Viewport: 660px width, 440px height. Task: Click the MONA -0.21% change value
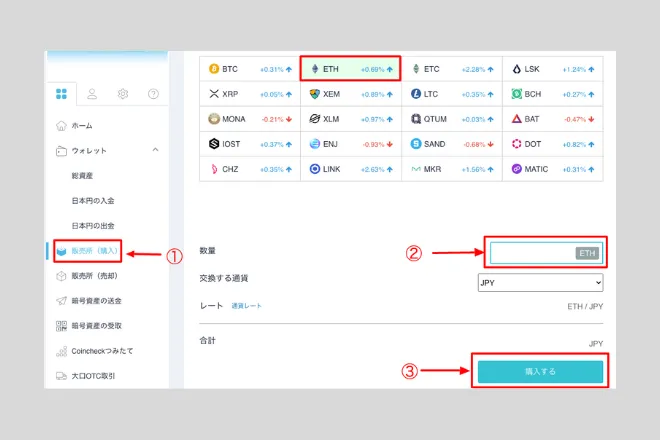273,119
